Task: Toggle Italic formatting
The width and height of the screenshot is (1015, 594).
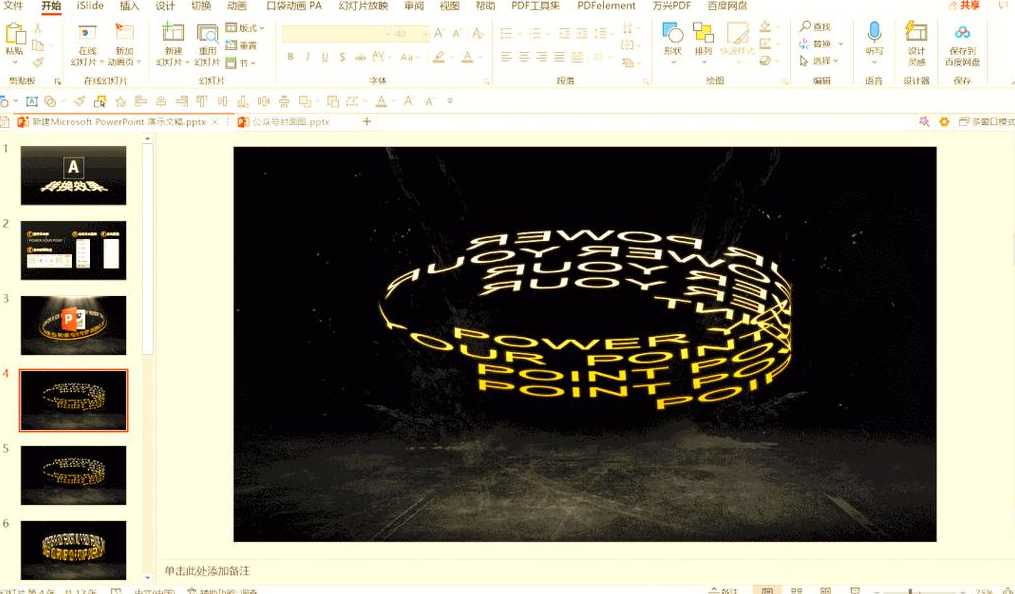Action: pos(307,57)
